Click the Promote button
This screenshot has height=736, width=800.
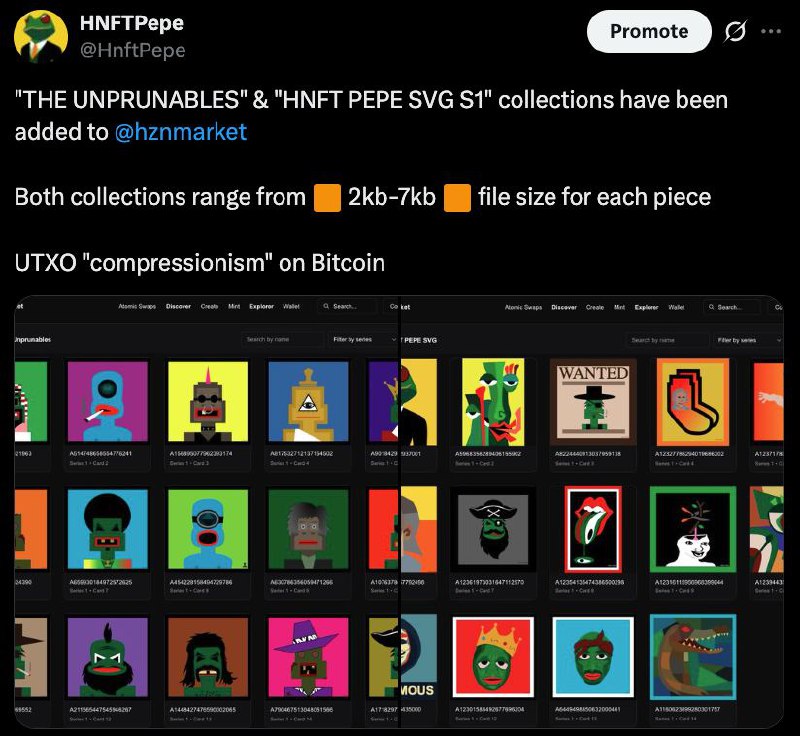pos(649,32)
